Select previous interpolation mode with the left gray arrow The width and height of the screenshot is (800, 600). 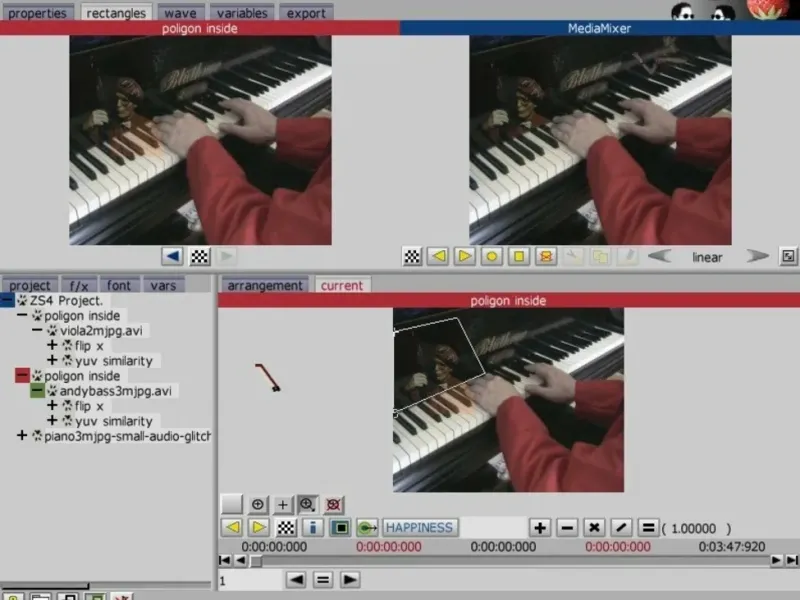(x=660, y=255)
